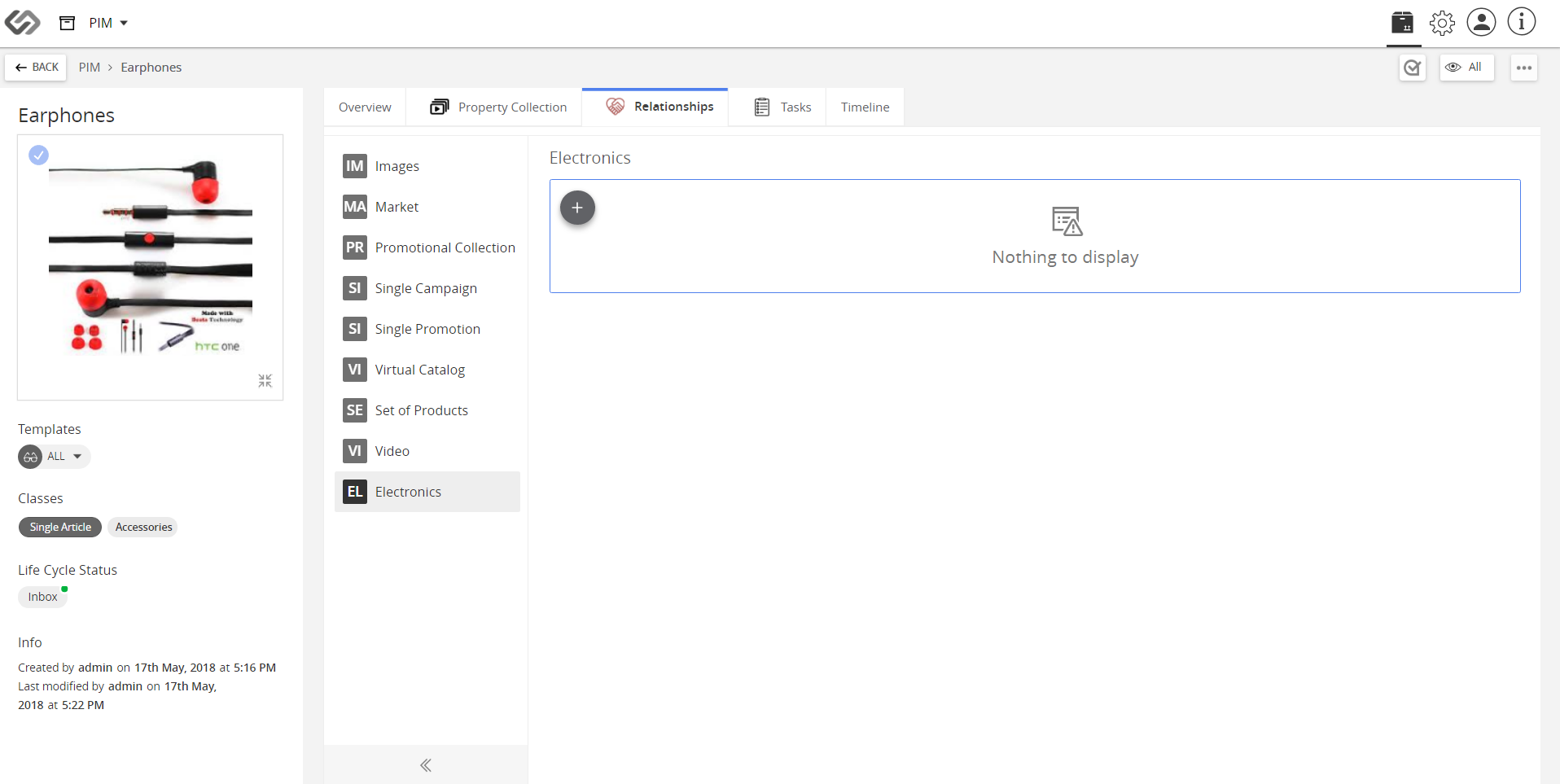
Task: Select Video relationship
Action: pos(427,451)
